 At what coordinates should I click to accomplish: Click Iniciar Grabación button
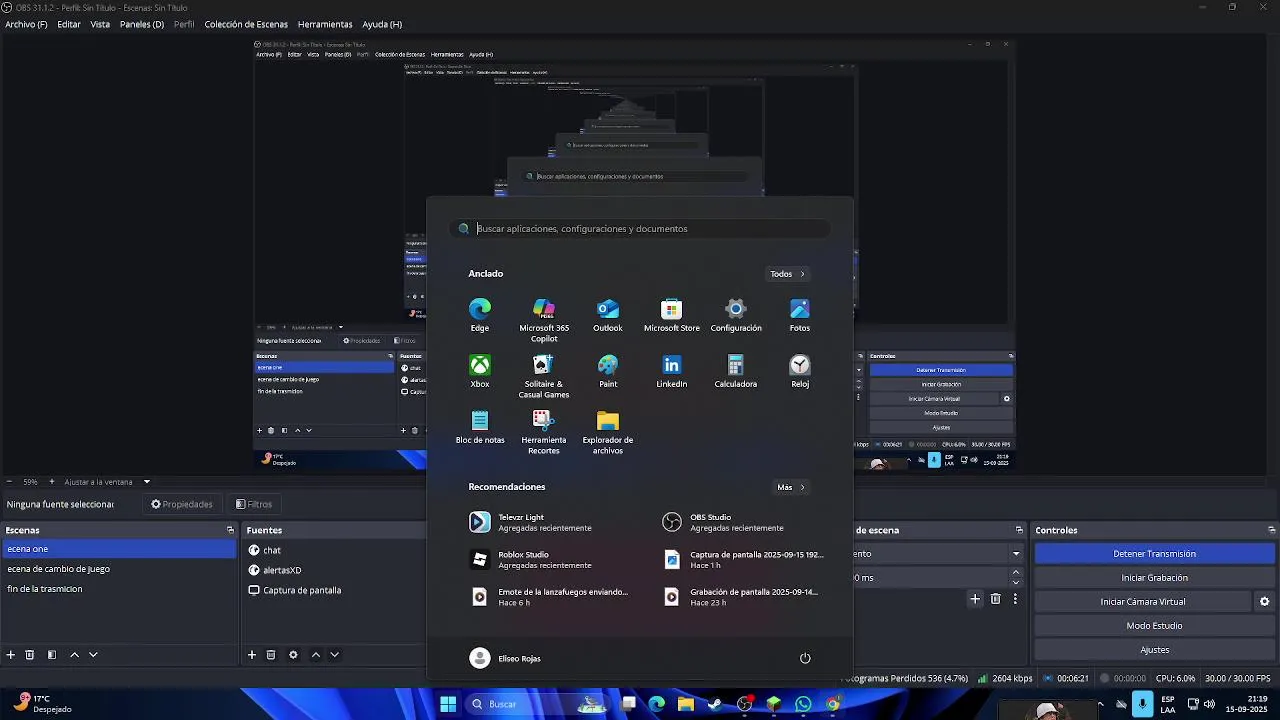(1155, 578)
